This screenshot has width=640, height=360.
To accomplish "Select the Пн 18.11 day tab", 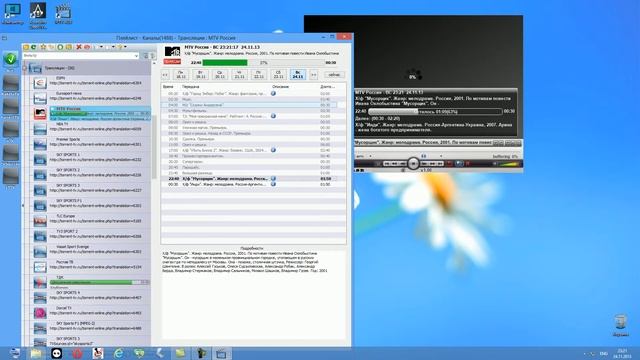I will click(x=180, y=74).
